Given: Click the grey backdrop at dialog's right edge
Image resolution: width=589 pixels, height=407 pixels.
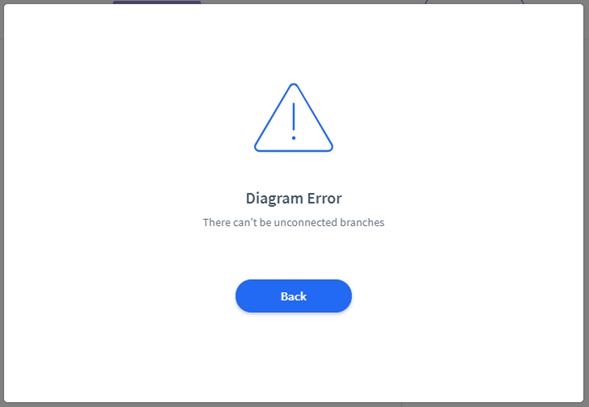Looking at the screenshot, I should point(586,203).
